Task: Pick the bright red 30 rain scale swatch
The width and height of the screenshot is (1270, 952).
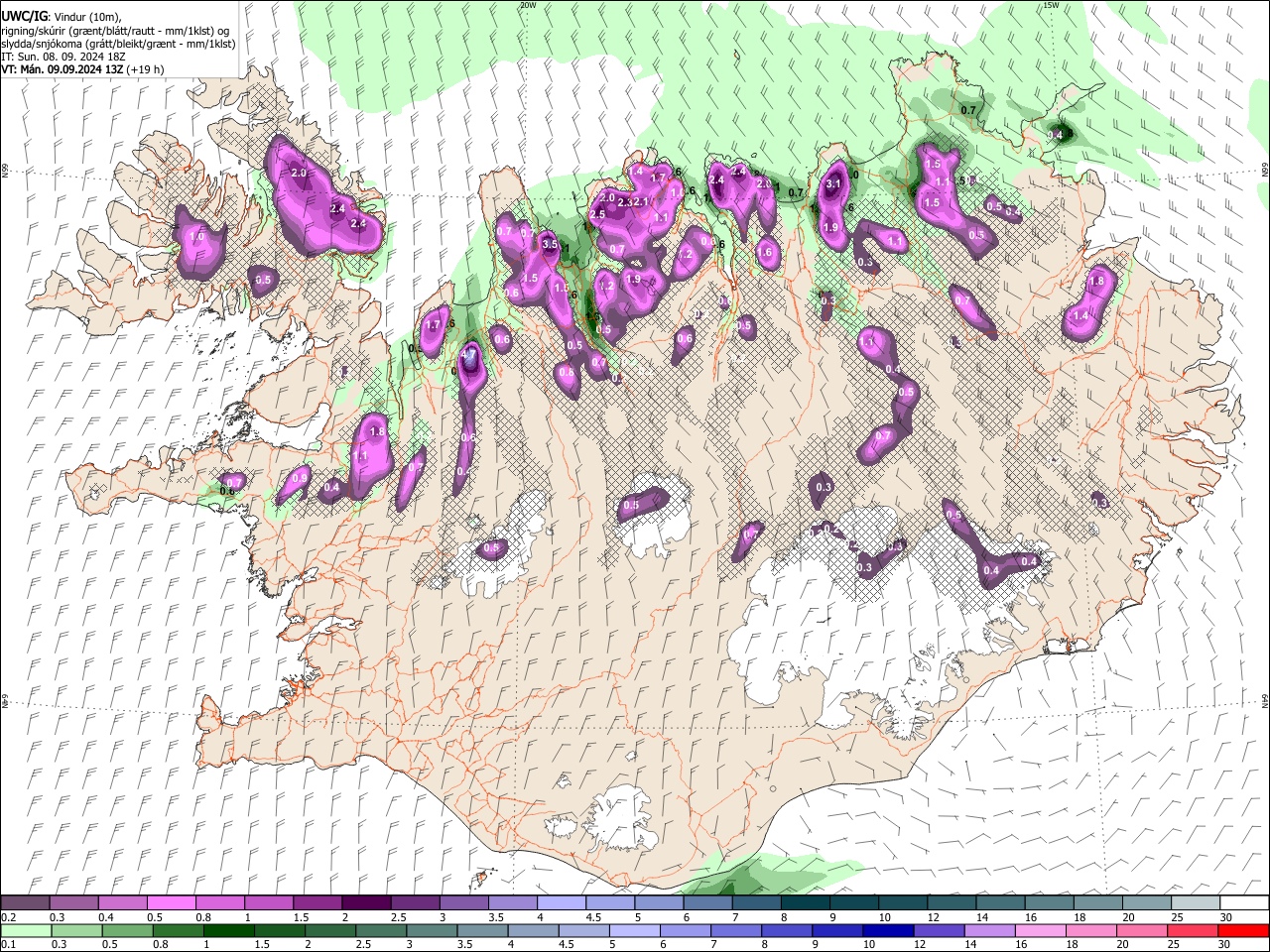Action: click(x=1243, y=930)
